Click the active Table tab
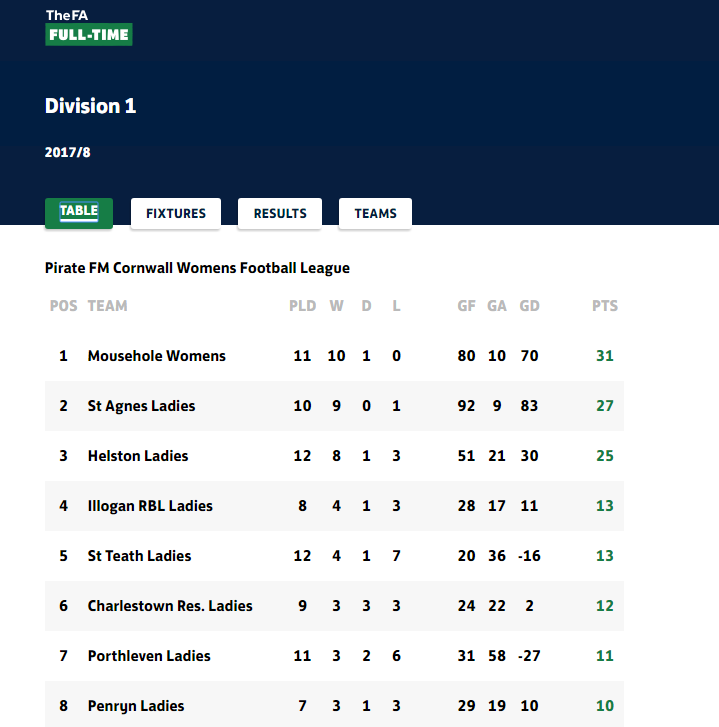Viewport: 719px width, 727px height. pyautogui.click(x=79, y=213)
